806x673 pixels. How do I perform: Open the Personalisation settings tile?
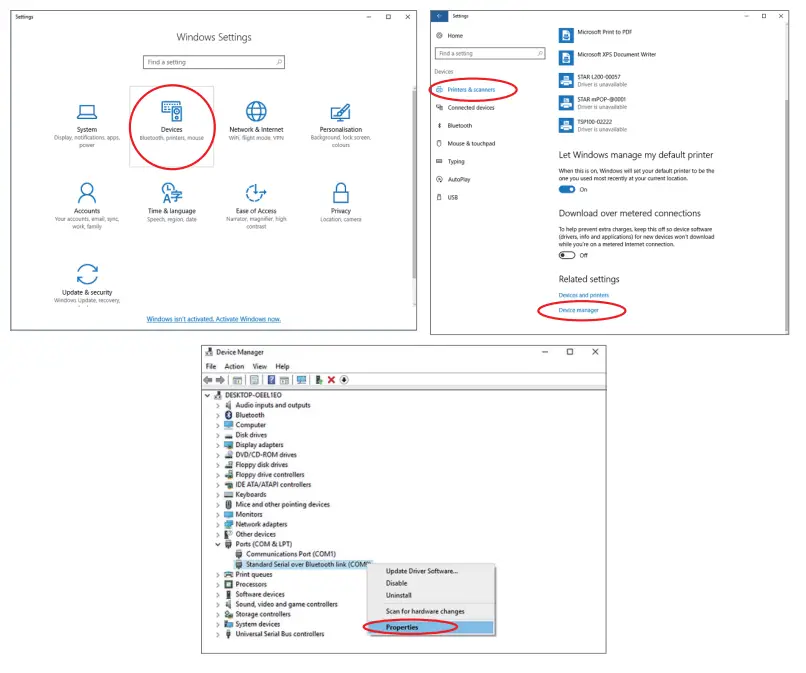(x=340, y=126)
